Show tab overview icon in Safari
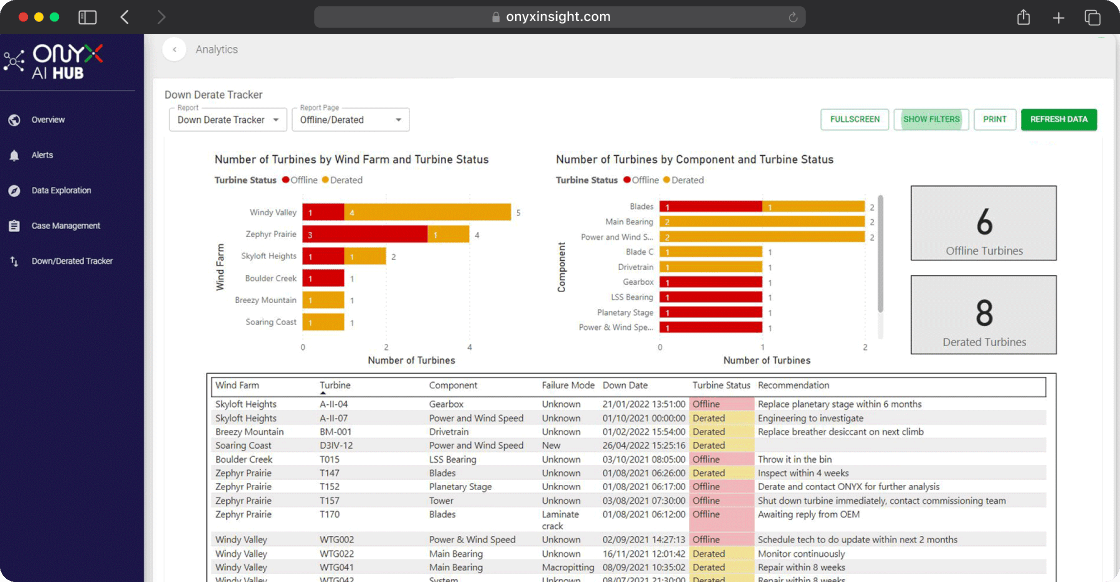 pos(1092,18)
